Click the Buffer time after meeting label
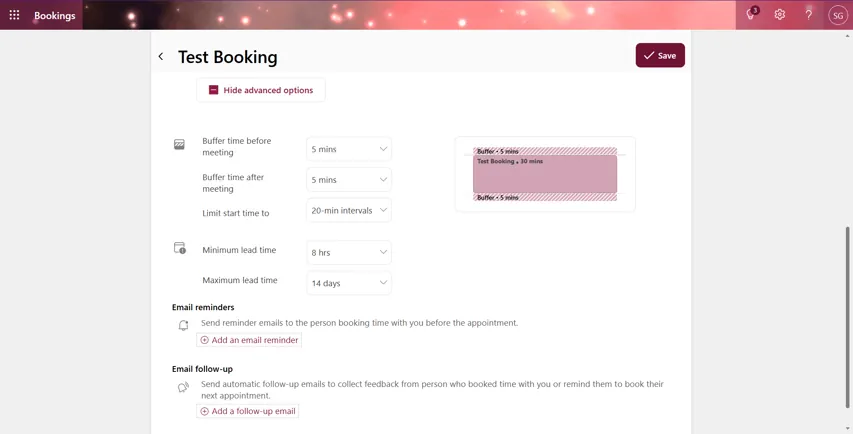Image resolution: width=853 pixels, height=434 pixels. pos(233,183)
